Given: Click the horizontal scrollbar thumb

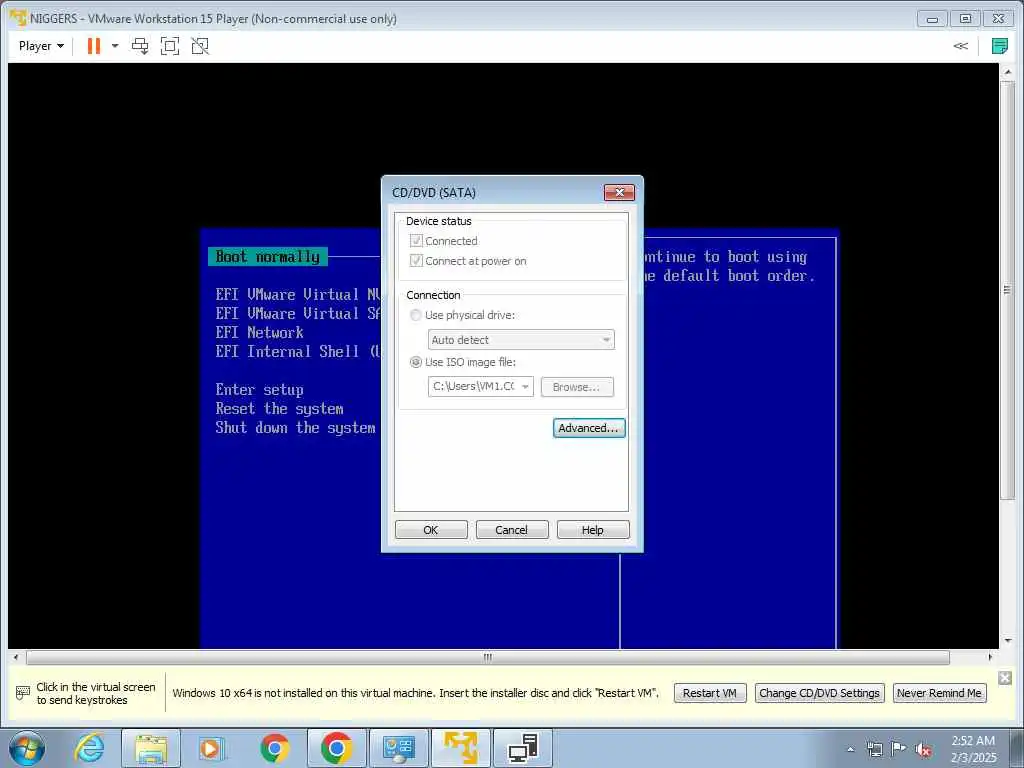Looking at the screenshot, I should click(x=488, y=657).
